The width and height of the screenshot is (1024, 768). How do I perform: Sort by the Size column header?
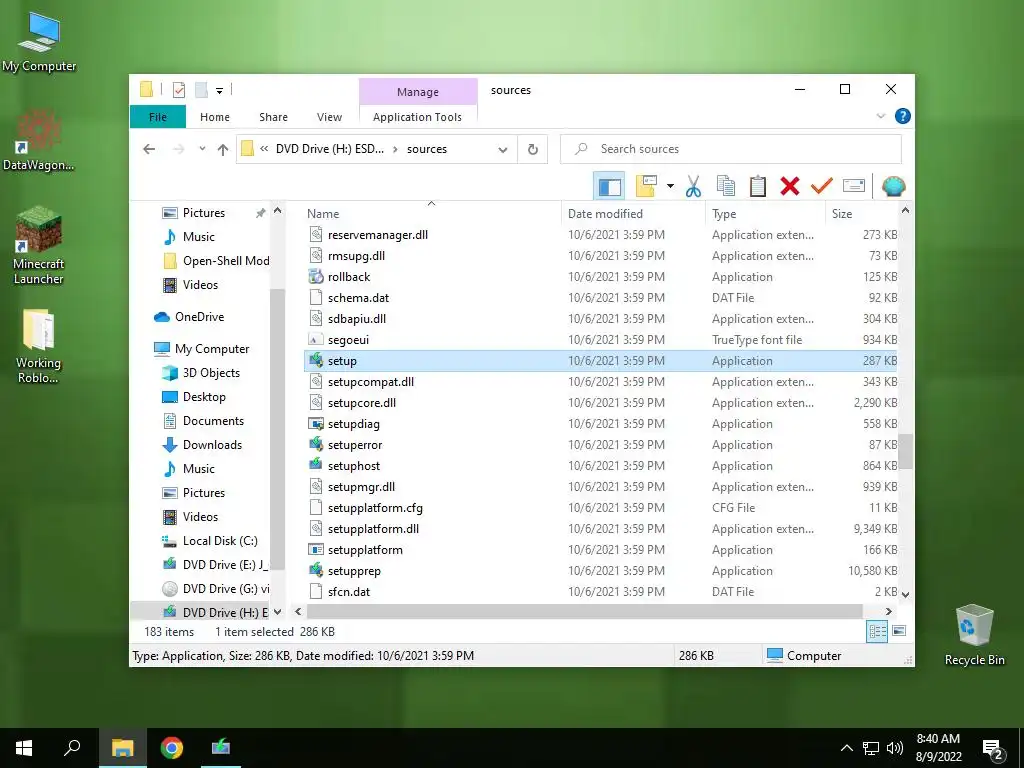[x=861, y=214]
